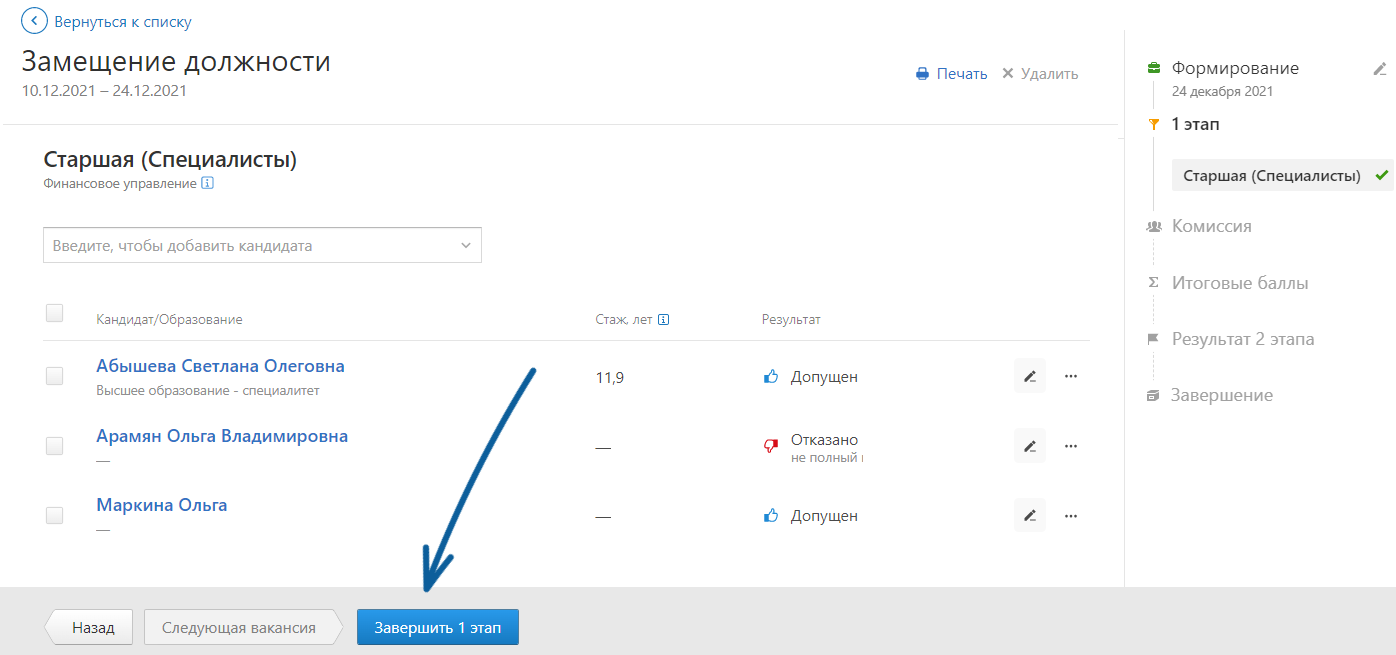
Task: Click info icon next to Стаж, лет
Action: coord(663,320)
